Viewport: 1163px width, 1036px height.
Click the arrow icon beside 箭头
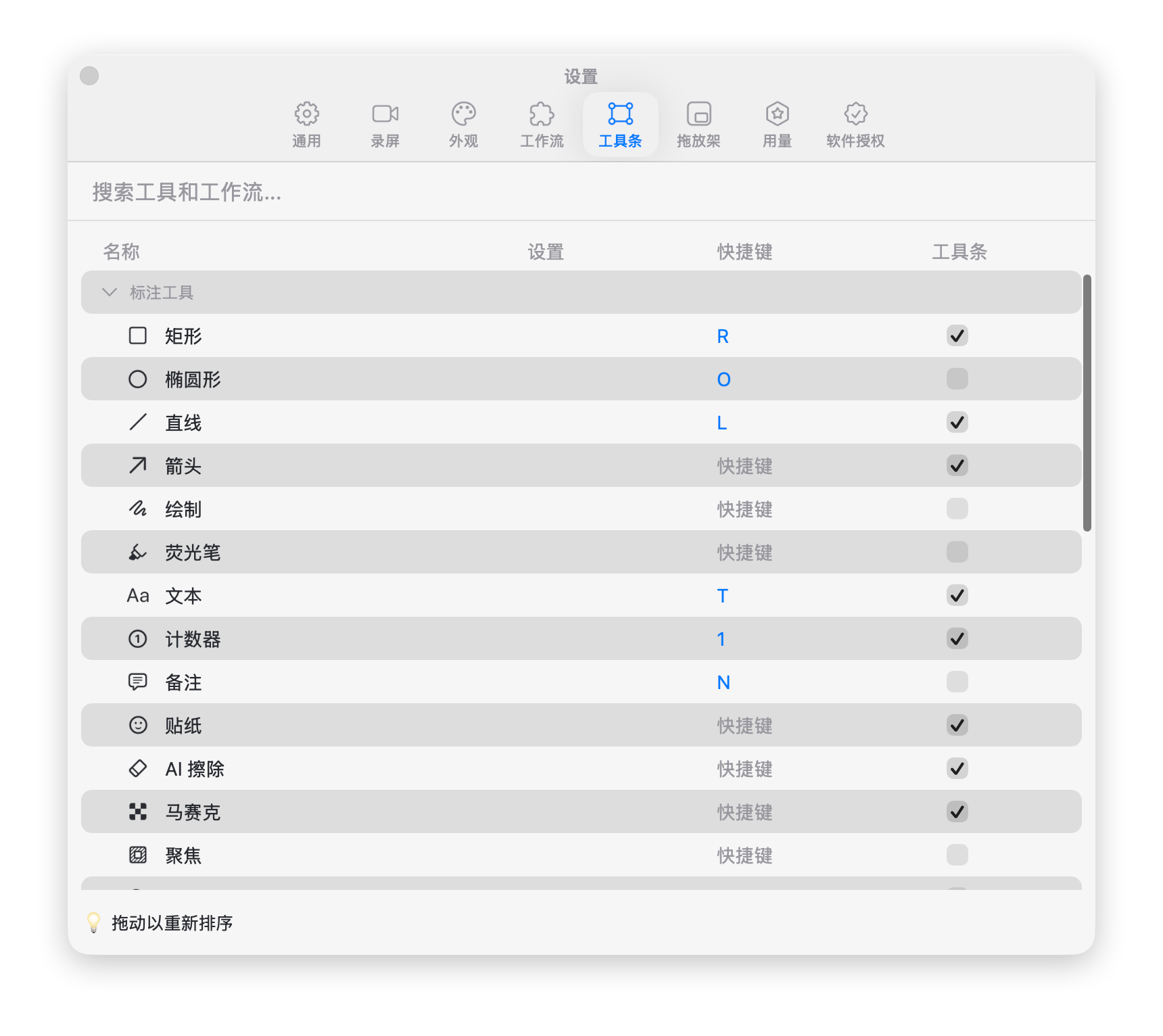click(138, 466)
